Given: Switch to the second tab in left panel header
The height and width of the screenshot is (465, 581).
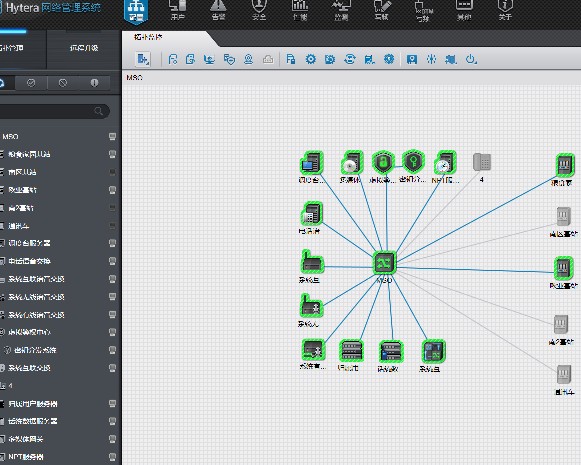Looking at the screenshot, I should tap(84, 48).
